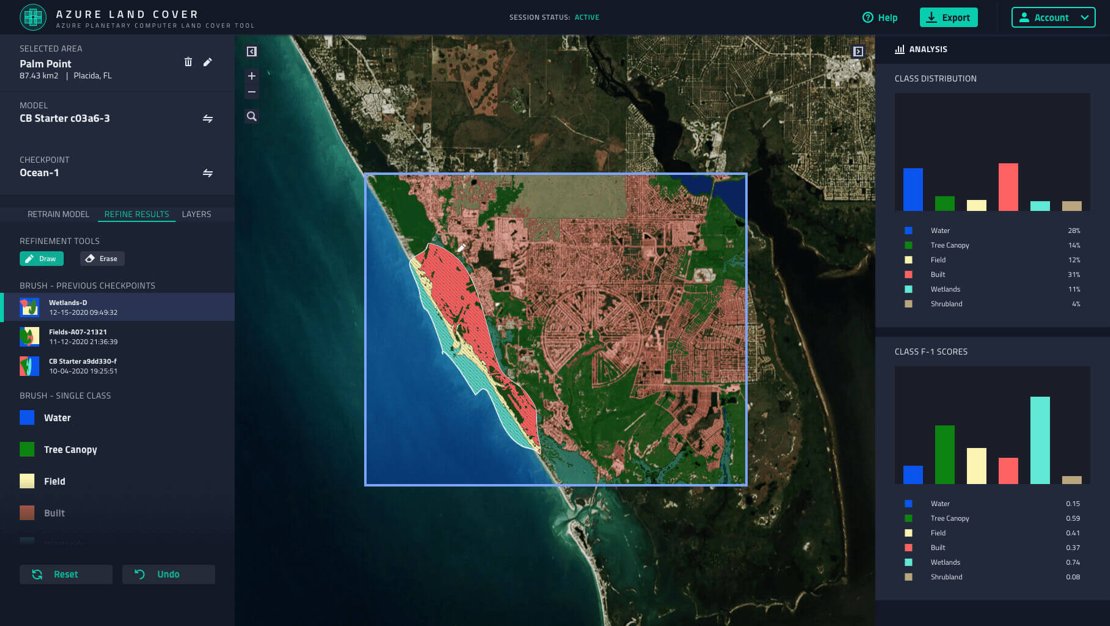The height and width of the screenshot is (626, 1110).
Task: Activate the Draw refinement tool
Action: coord(41,259)
